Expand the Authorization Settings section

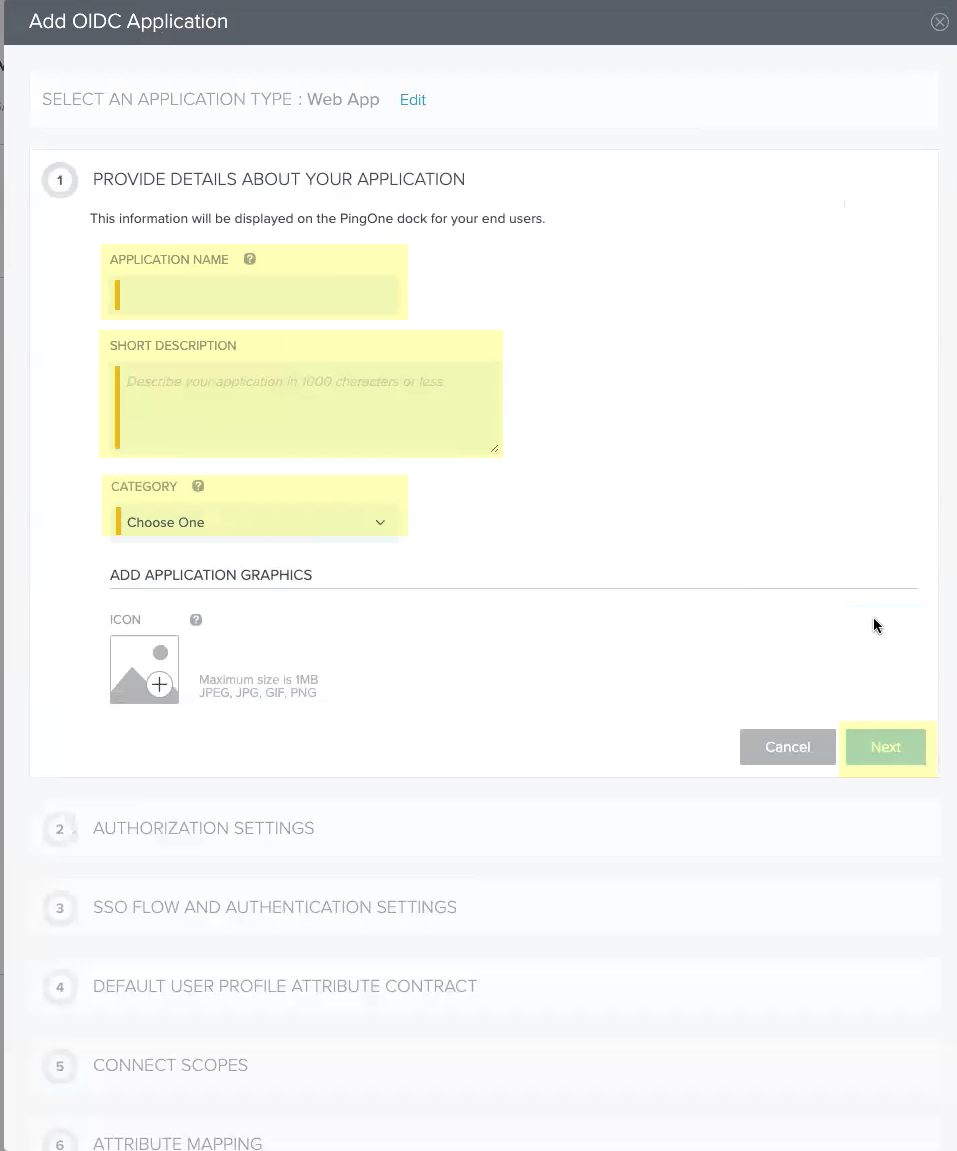tap(203, 828)
